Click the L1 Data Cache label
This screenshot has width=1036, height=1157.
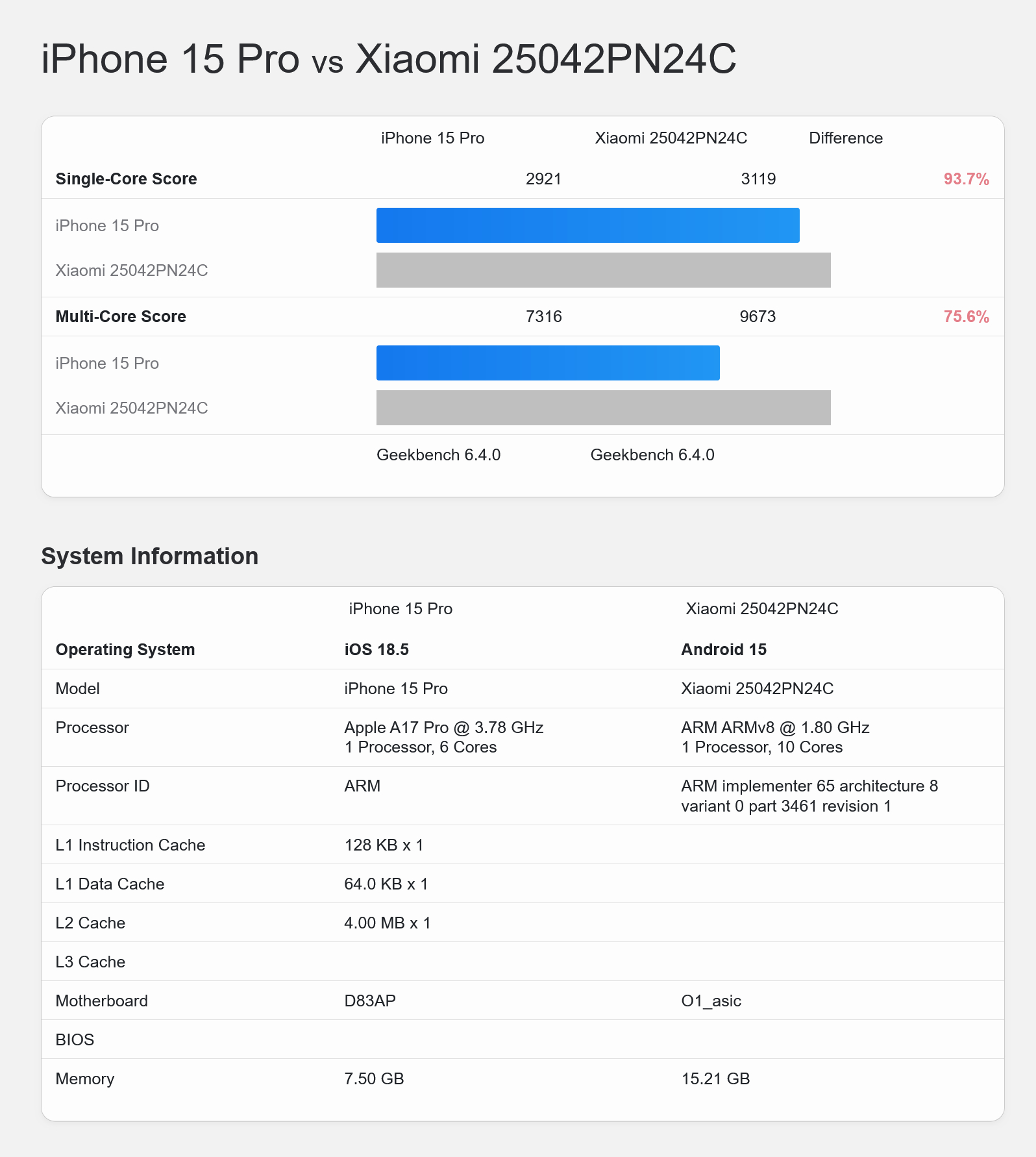(110, 884)
